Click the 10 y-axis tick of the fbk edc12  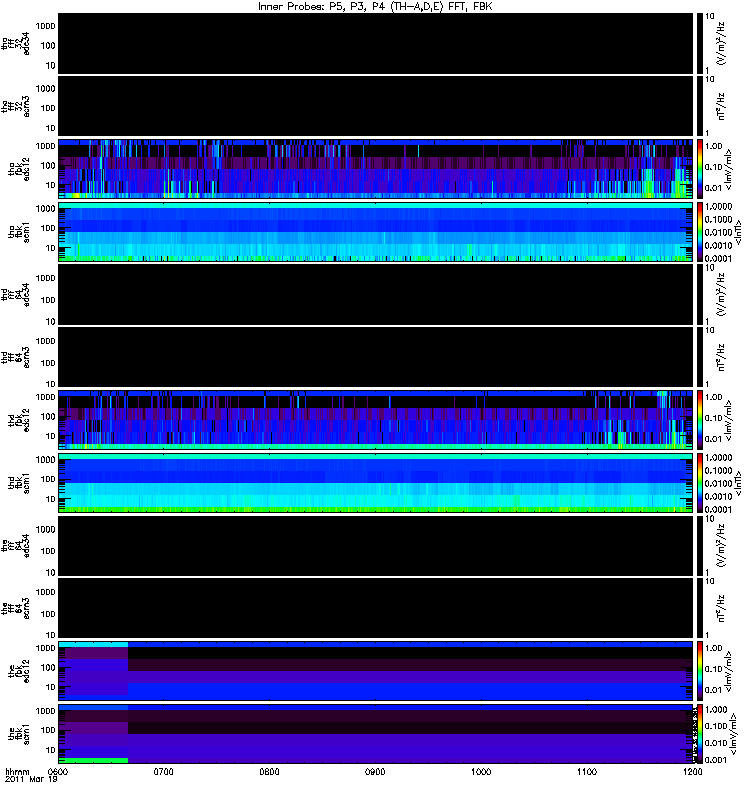[x=51, y=687]
